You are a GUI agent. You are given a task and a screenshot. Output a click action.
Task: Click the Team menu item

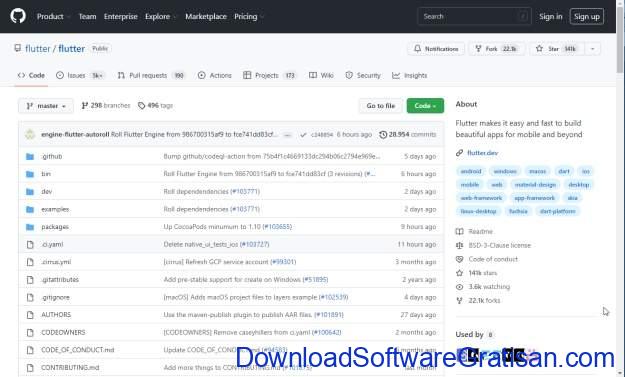(87, 16)
